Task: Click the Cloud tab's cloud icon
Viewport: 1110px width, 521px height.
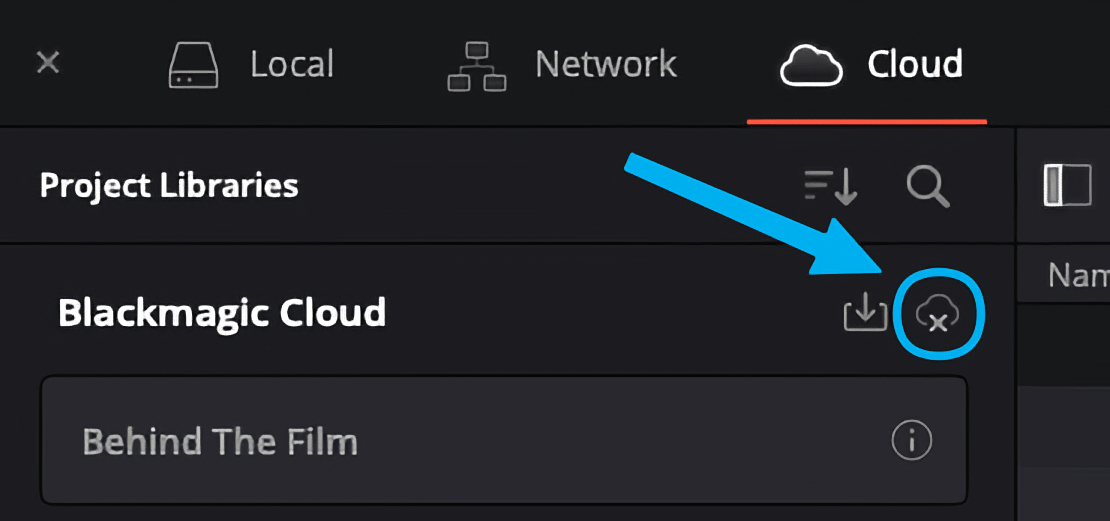Action: pos(812,66)
